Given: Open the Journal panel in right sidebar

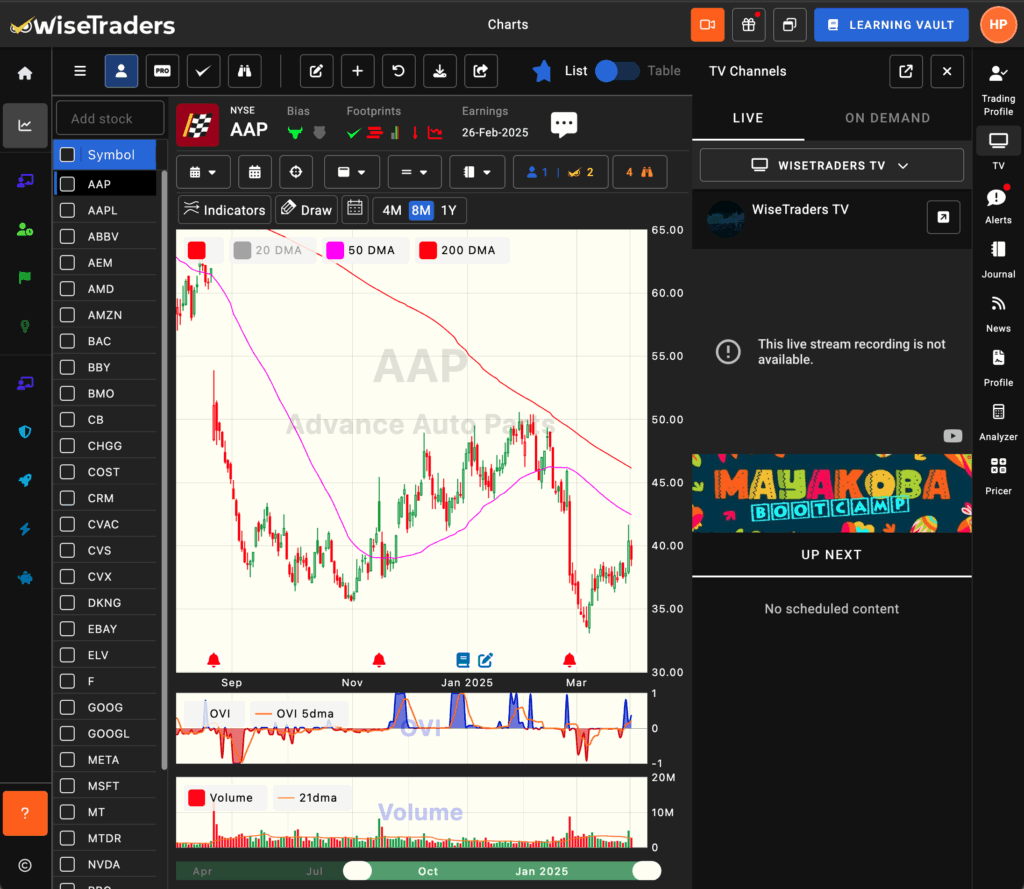Looking at the screenshot, I should click(998, 258).
